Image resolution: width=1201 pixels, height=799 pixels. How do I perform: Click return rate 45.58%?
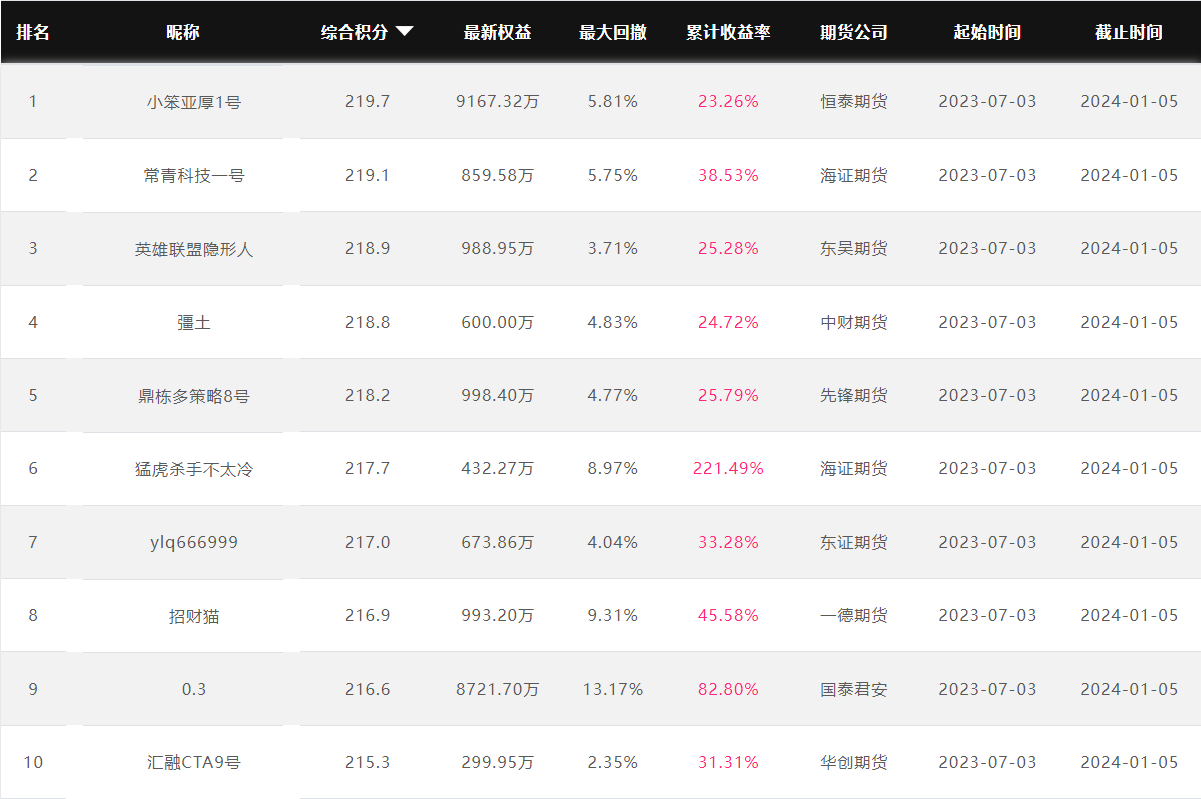[729, 615]
